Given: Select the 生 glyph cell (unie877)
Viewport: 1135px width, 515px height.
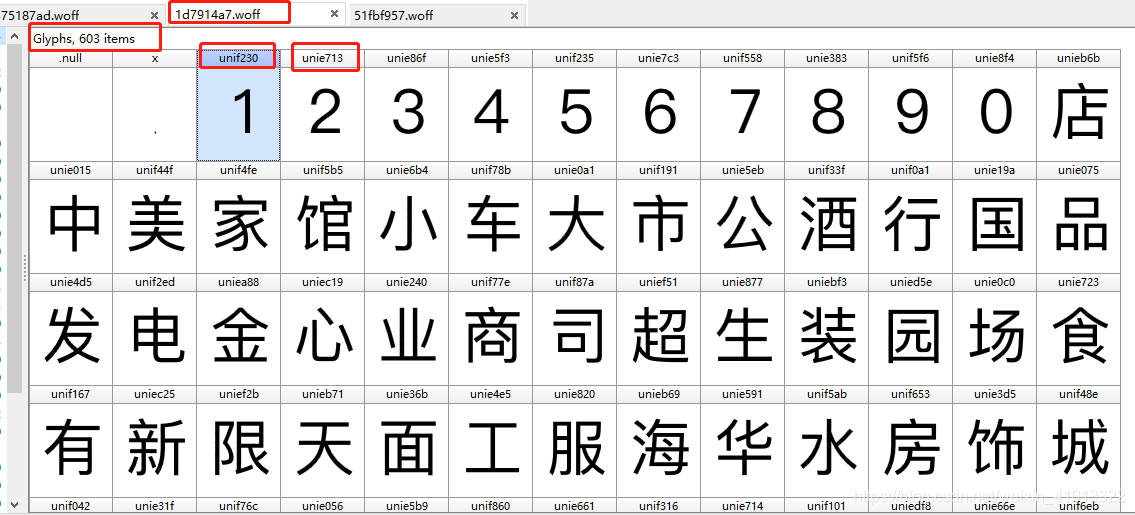Looking at the screenshot, I should (742, 330).
